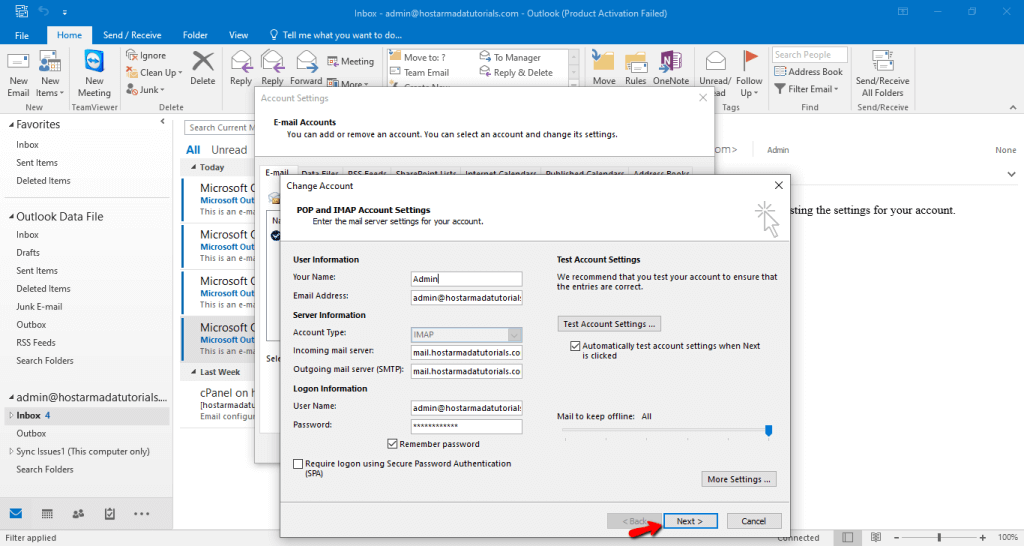Select the Team Email quick step

420,72
